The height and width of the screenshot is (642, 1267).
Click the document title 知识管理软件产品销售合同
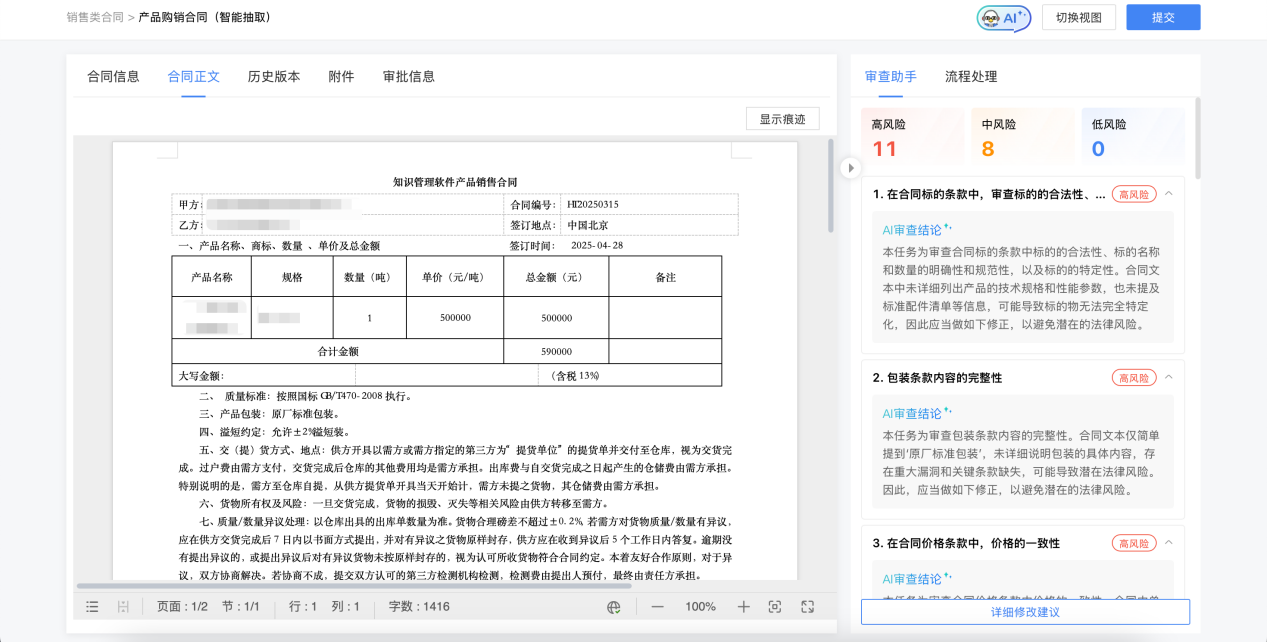pos(455,182)
